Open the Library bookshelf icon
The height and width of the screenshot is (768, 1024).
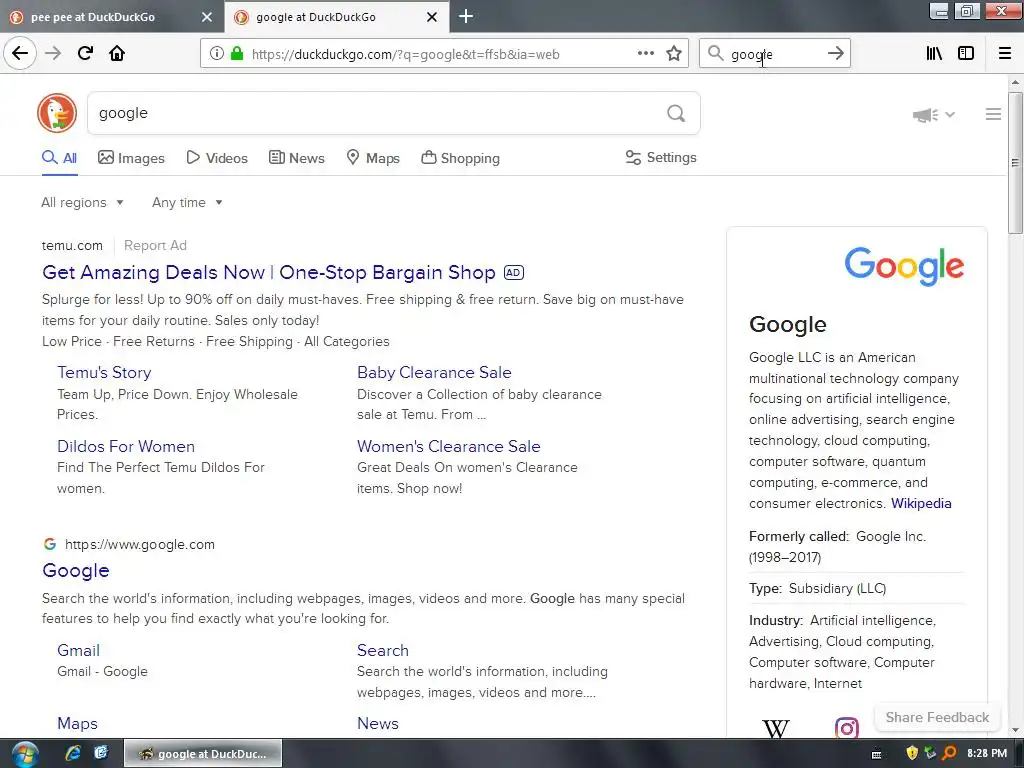pos(934,54)
